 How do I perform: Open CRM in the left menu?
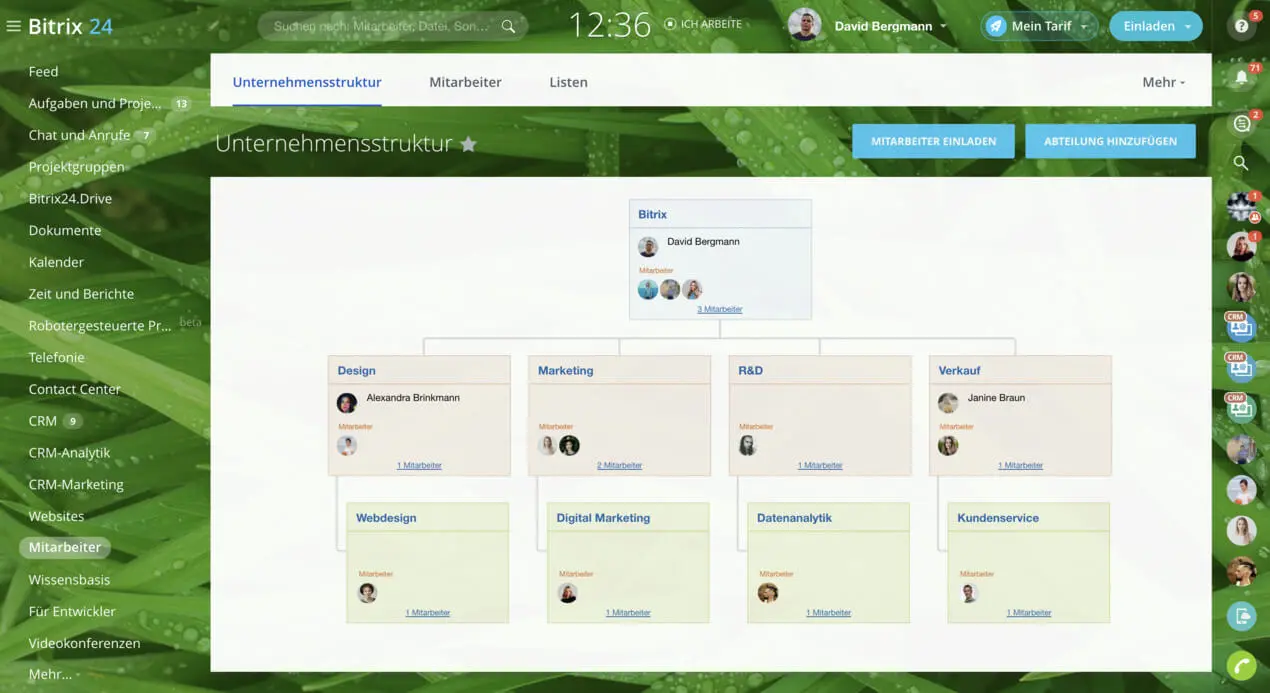point(43,421)
